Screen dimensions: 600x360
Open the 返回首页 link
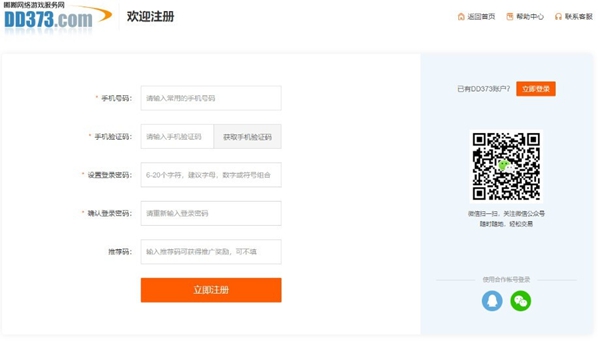tap(481, 16)
